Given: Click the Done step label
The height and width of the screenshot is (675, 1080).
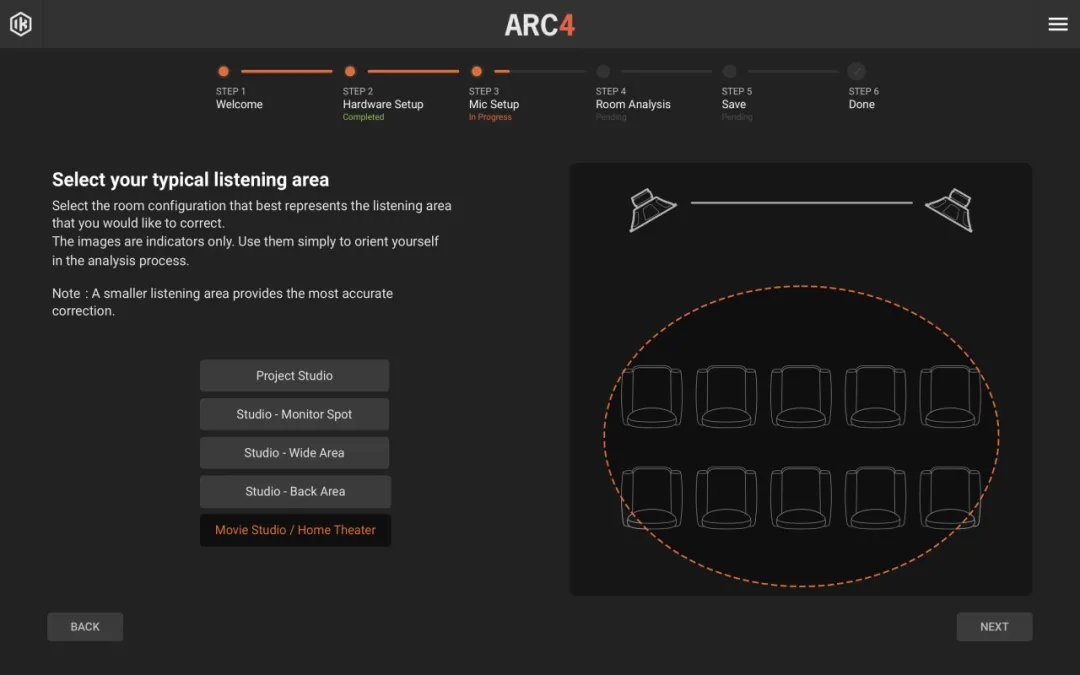Looking at the screenshot, I should click(x=862, y=104).
